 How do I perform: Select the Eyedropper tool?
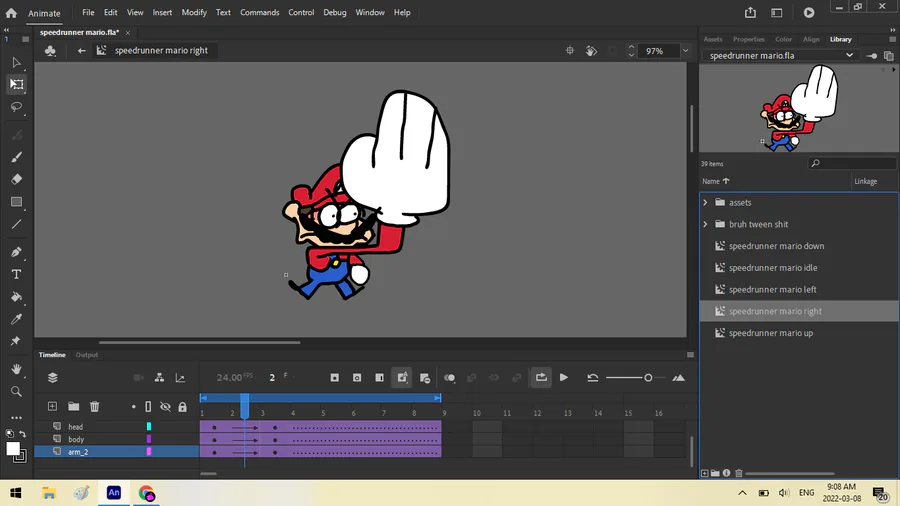(16, 319)
